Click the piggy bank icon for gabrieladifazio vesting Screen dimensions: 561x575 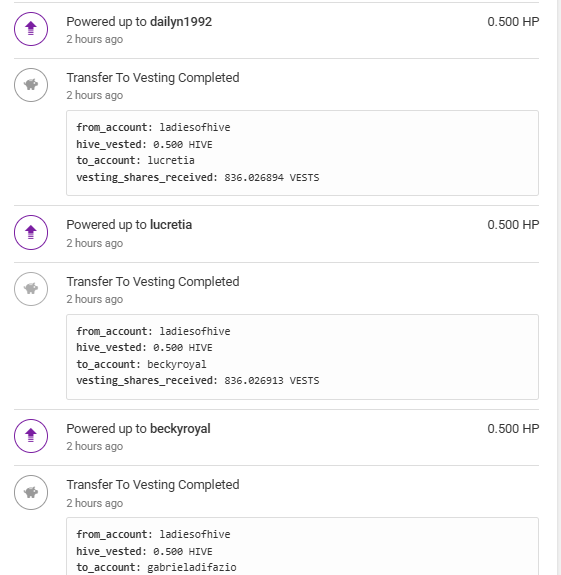point(31,492)
